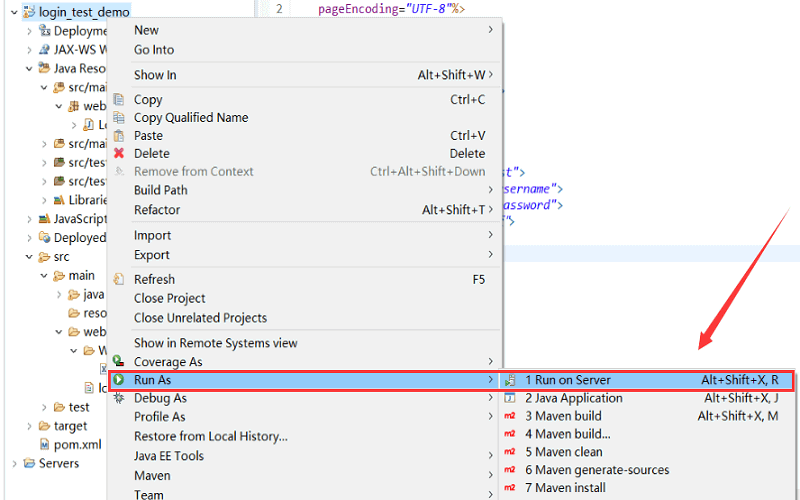The height and width of the screenshot is (500, 800).
Task: Expand the Servers node
Action: pyautogui.click(x=14, y=464)
